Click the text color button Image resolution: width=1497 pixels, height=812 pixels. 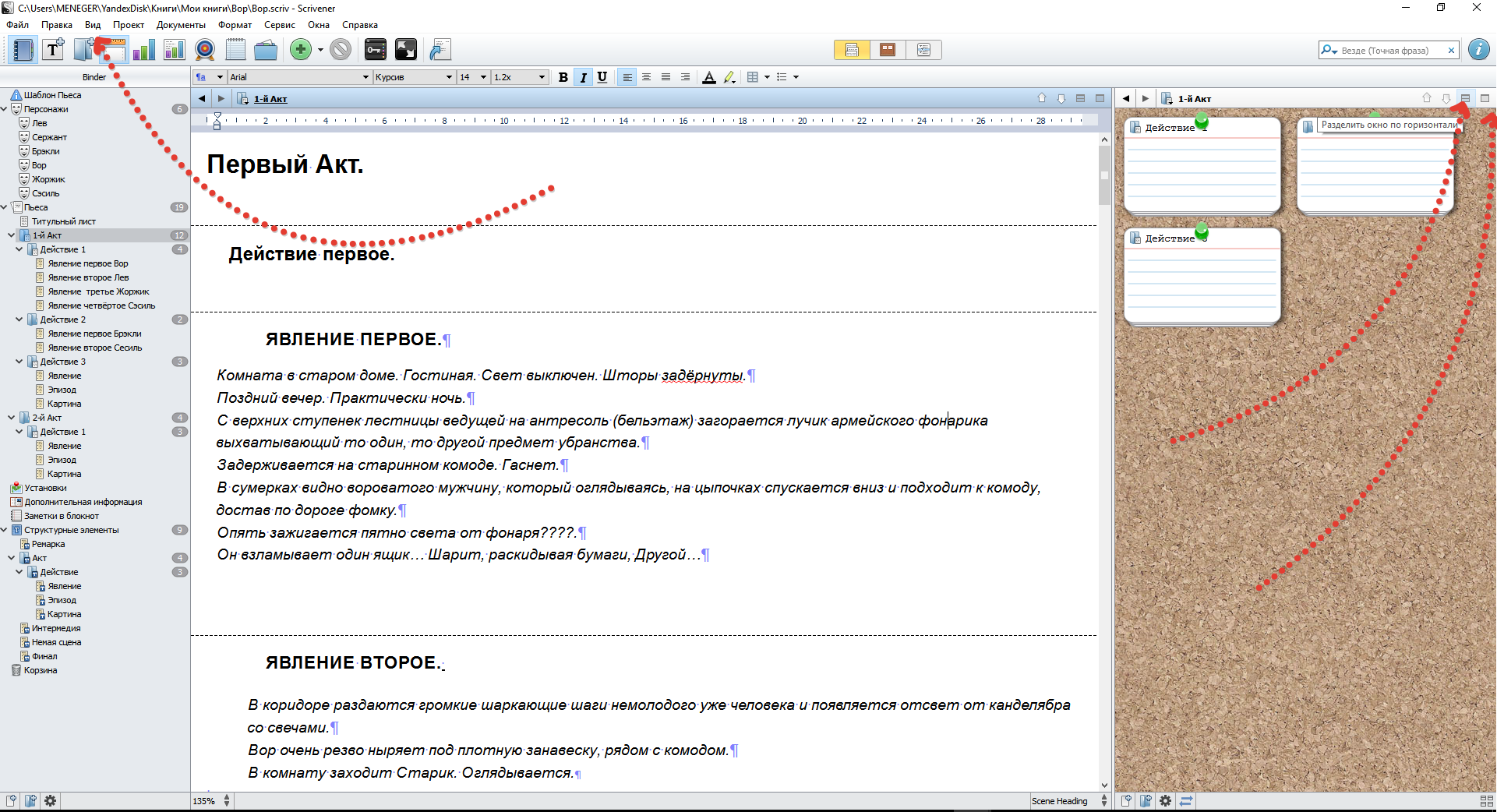click(x=708, y=77)
